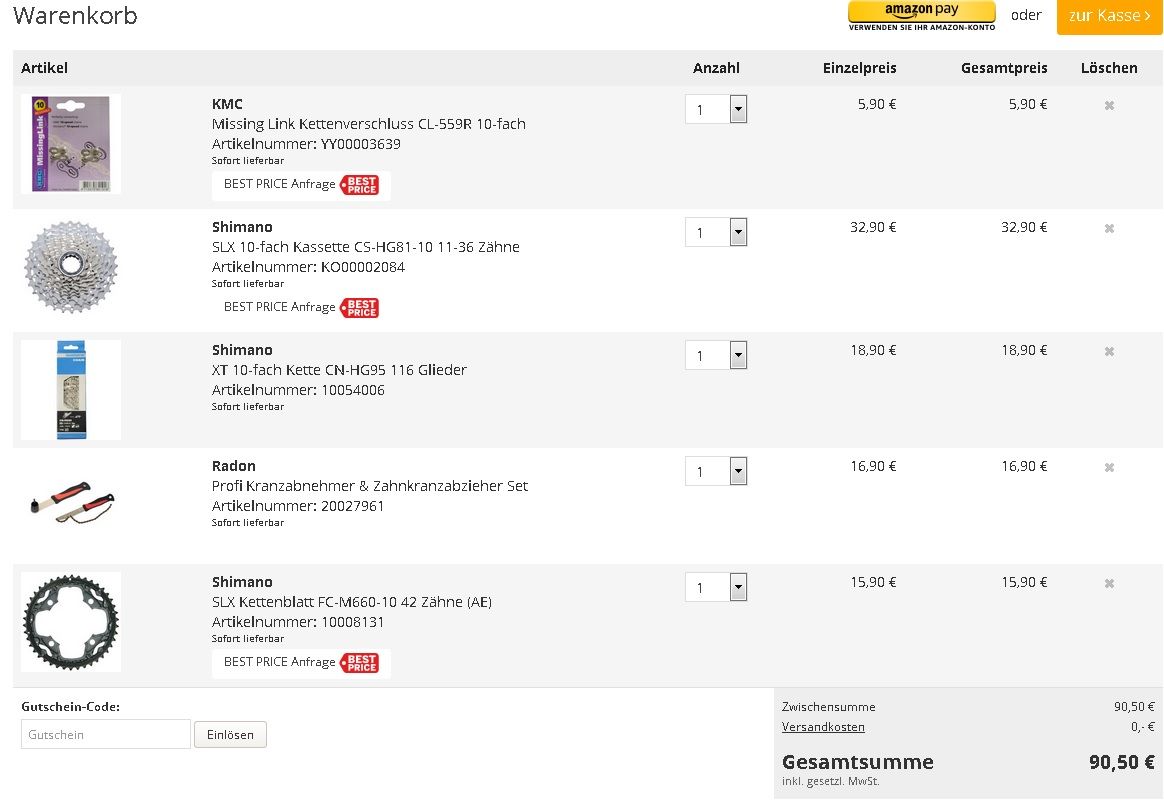
Task: Open quantity dropdown for KMC Missing Link
Action: point(738,109)
